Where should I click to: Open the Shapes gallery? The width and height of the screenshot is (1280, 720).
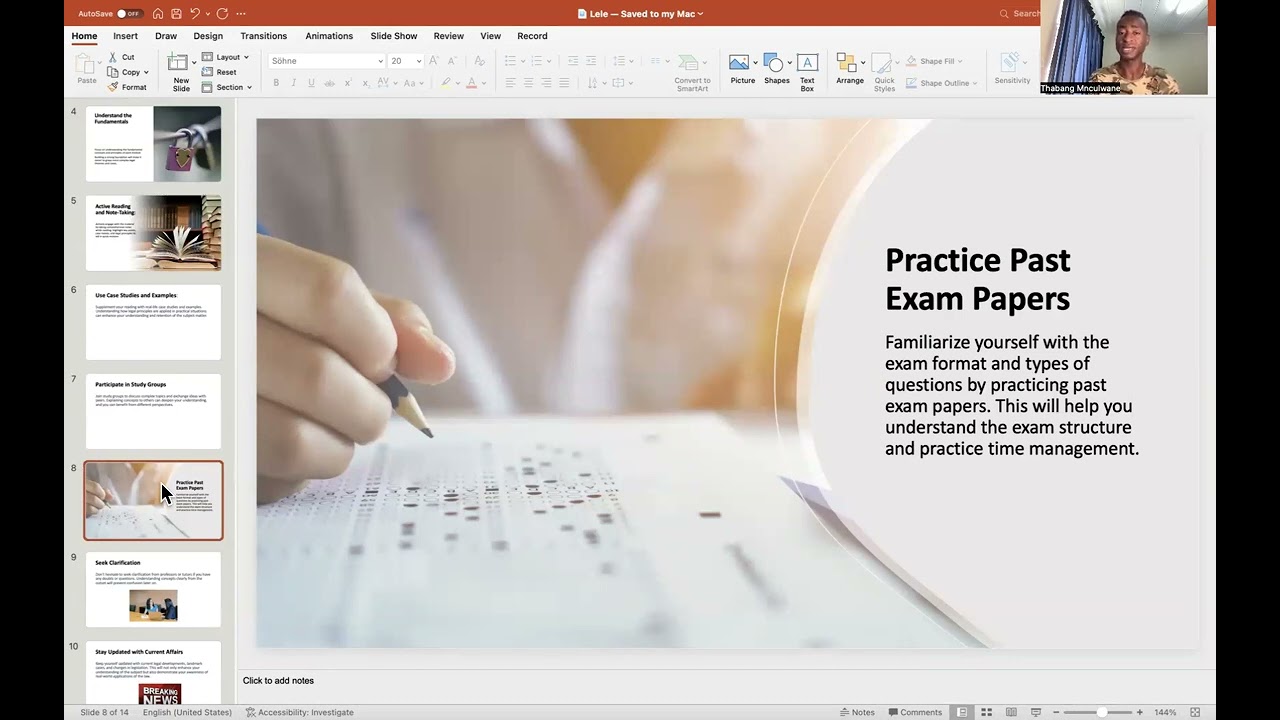click(x=776, y=69)
